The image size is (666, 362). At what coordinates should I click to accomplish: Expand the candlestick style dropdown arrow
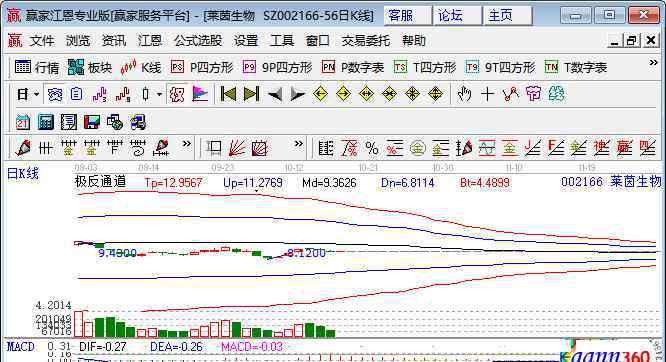(159, 94)
